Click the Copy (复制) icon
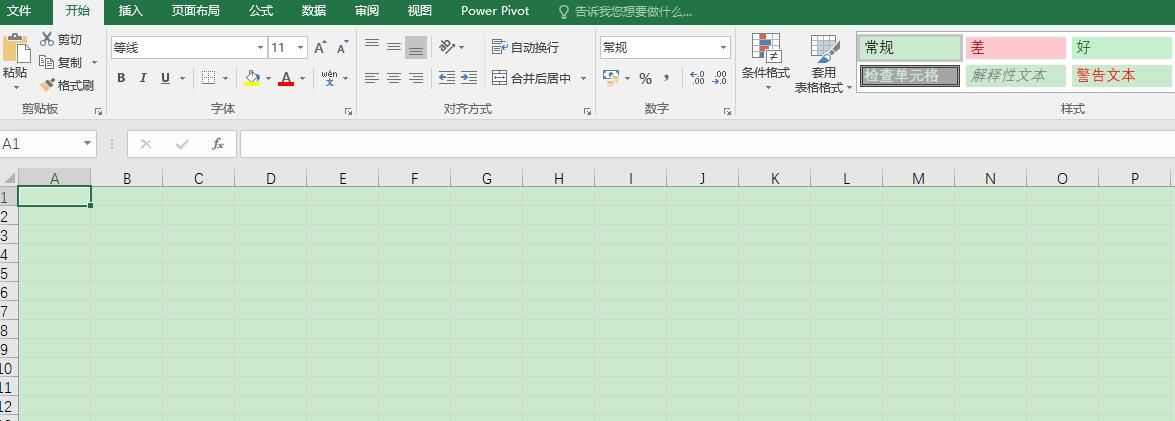The width and height of the screenshot is (1175, 421). (x=46, y=62)
